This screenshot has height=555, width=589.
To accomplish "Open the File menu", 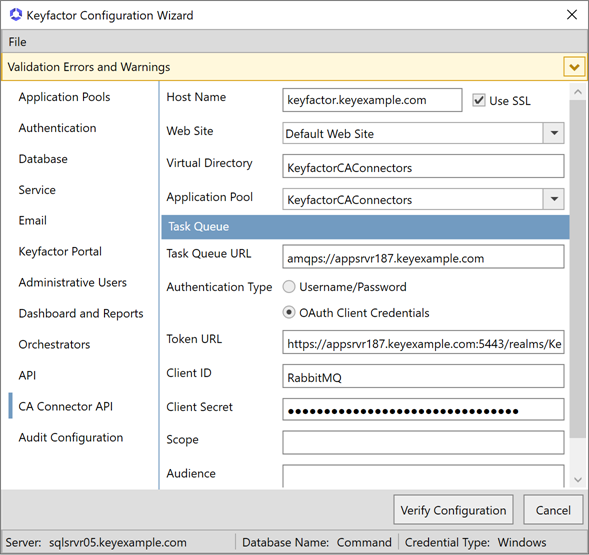I will click(x=17, y=42).
